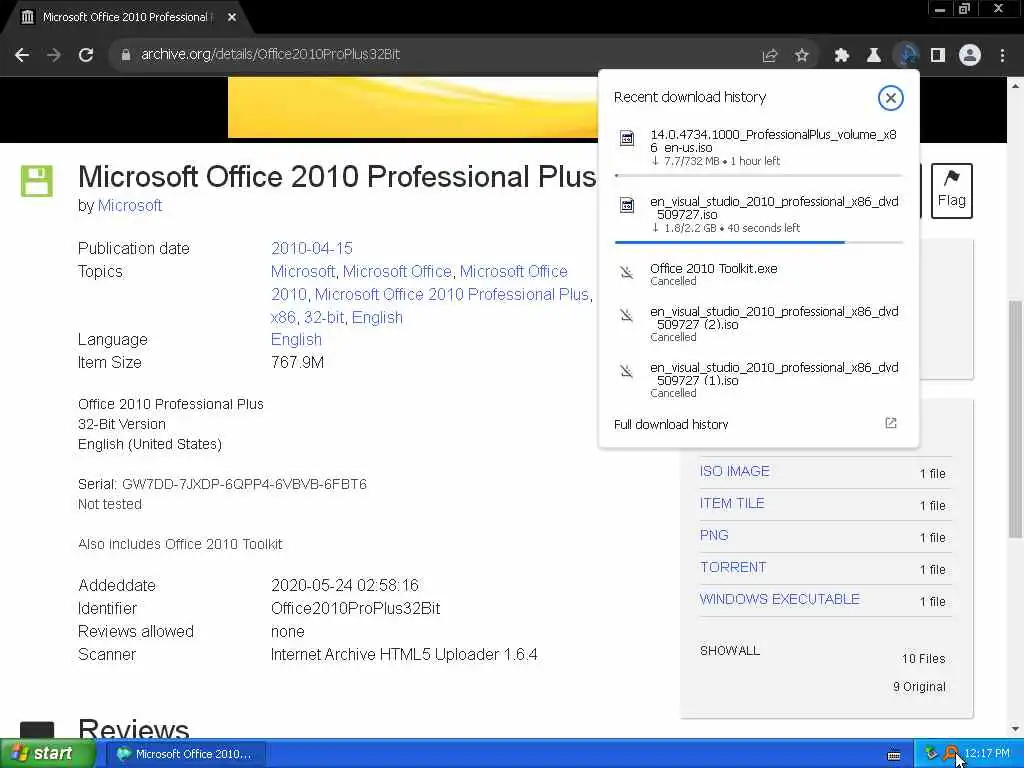1024x768 pixels.
Task: Open the Windows start button
Action: 47,754
